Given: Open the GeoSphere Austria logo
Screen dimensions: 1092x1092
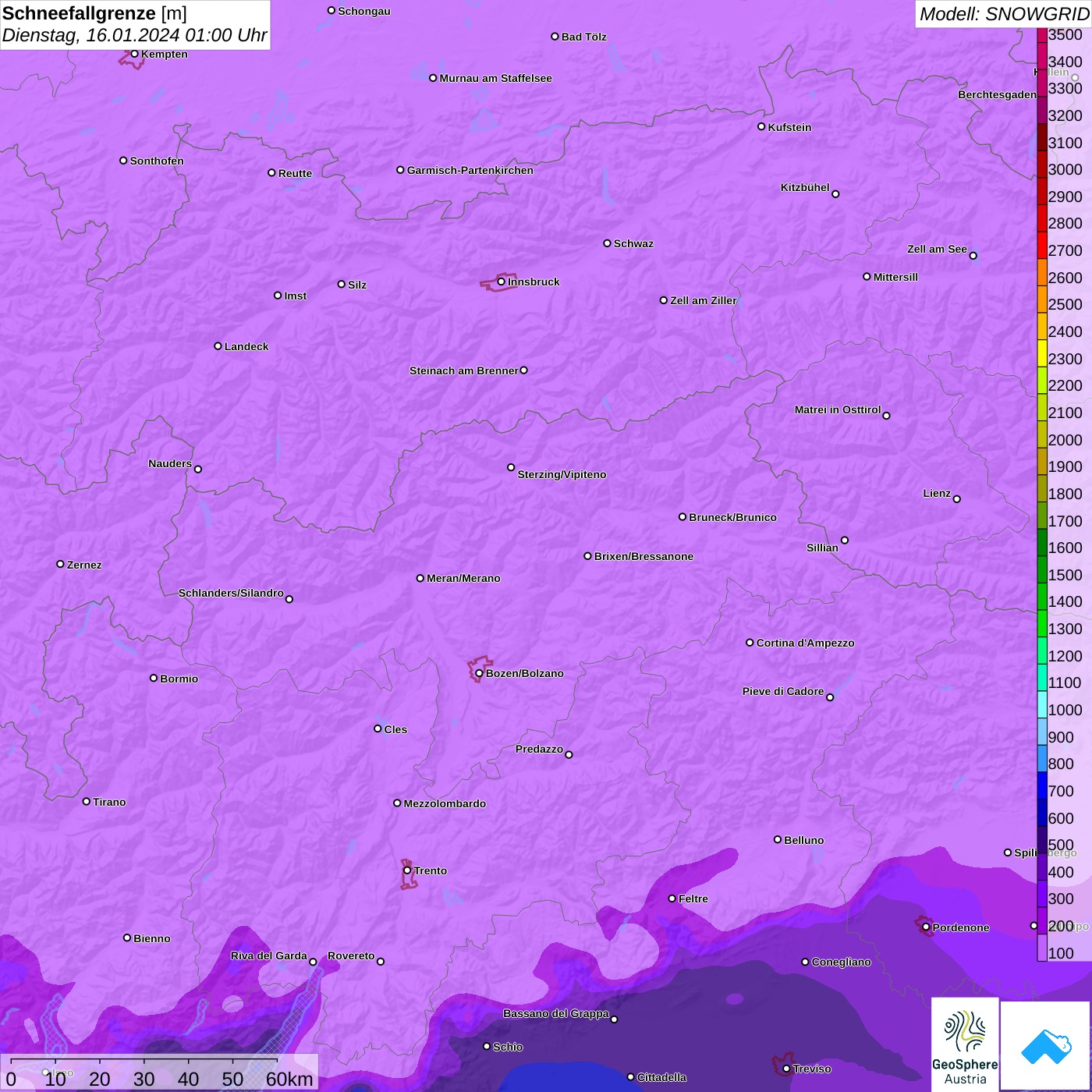Looking at the screenshot, I should point(965,1045).
